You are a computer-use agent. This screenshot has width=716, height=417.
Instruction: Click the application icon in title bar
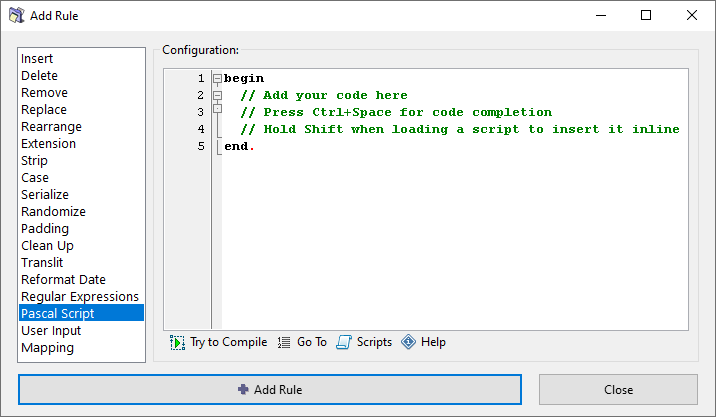pos(17,16)
